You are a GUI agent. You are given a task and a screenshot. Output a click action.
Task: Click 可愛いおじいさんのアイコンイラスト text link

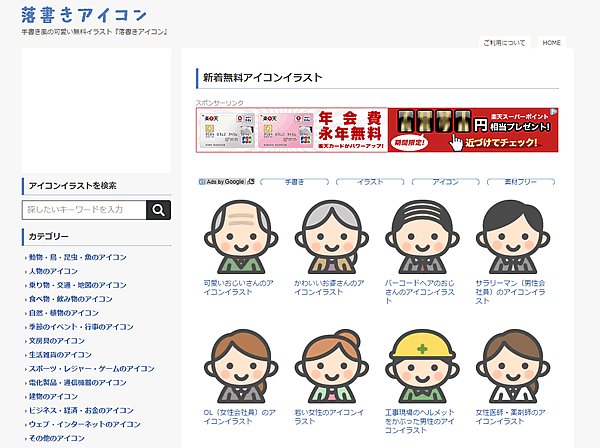pyautogui.click(x=238, y=288)
